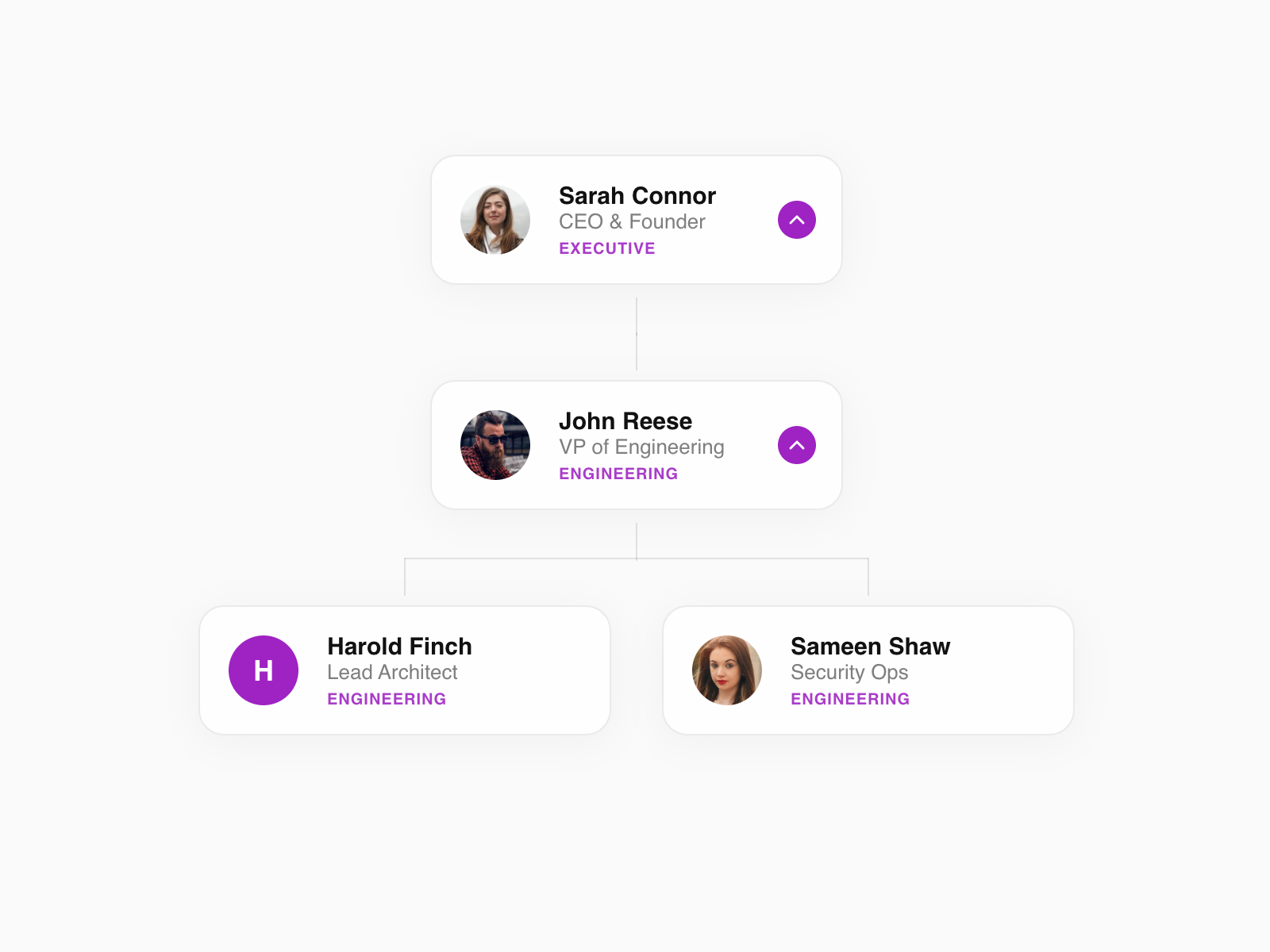Click Sarah Connor's profile photo
This screenshot has width=1270, height=952.
click(x=495, y=220)
